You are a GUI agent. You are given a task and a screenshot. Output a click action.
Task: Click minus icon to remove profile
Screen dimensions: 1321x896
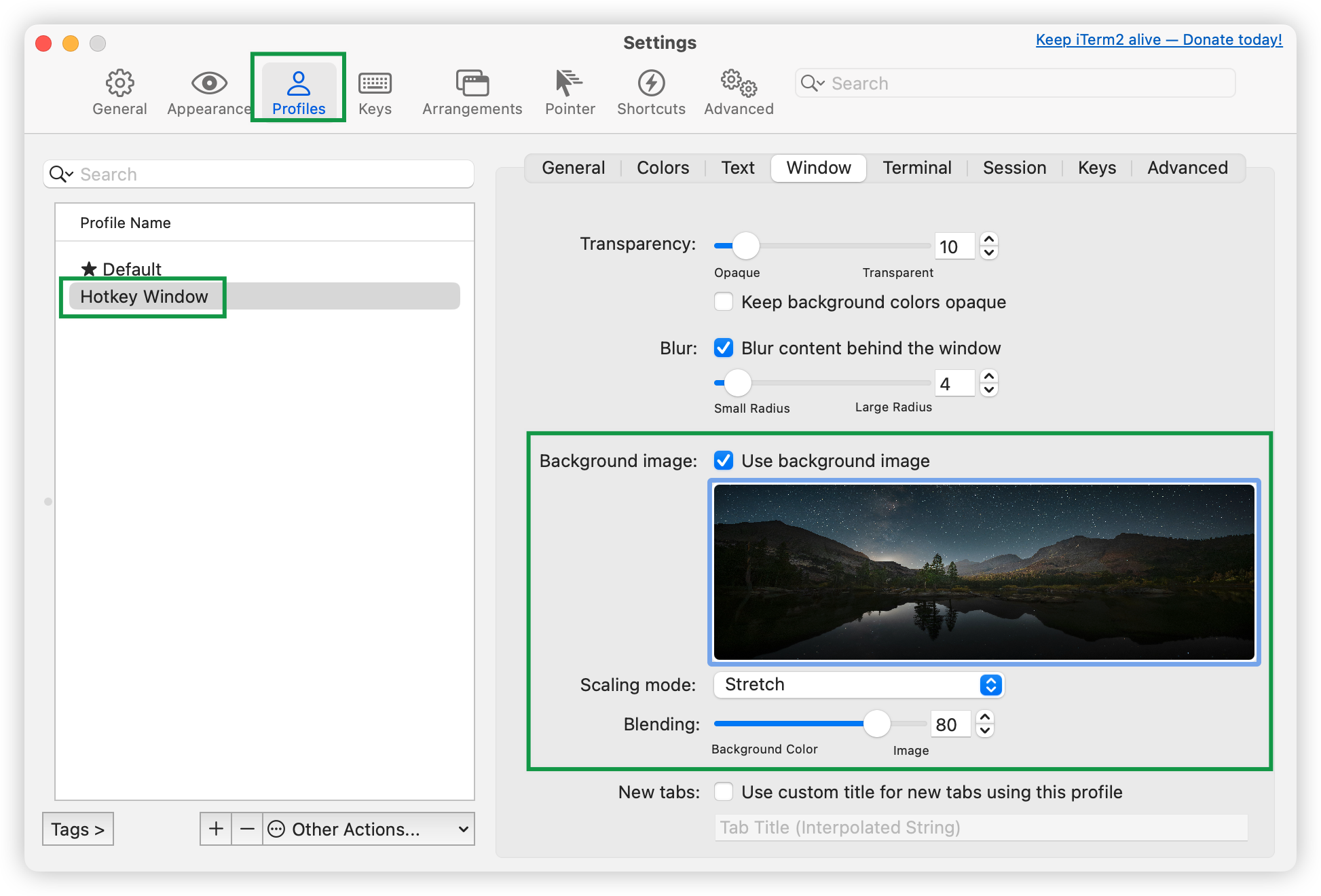click(x=247, y=829)
